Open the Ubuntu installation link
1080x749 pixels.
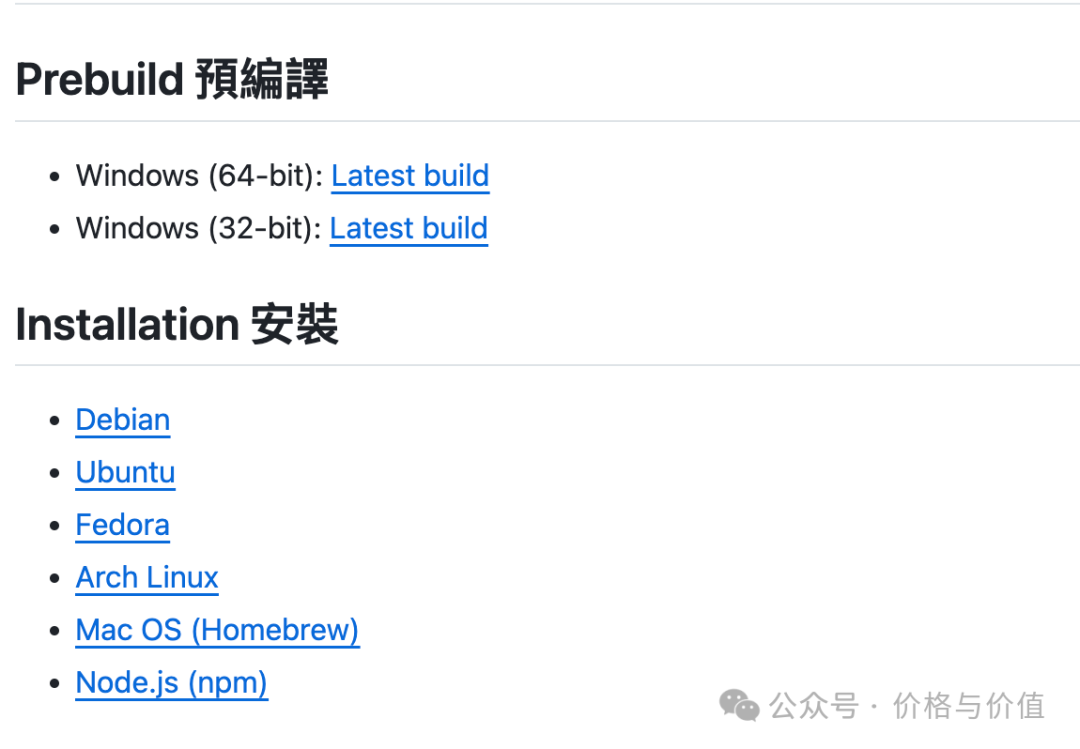125,473
